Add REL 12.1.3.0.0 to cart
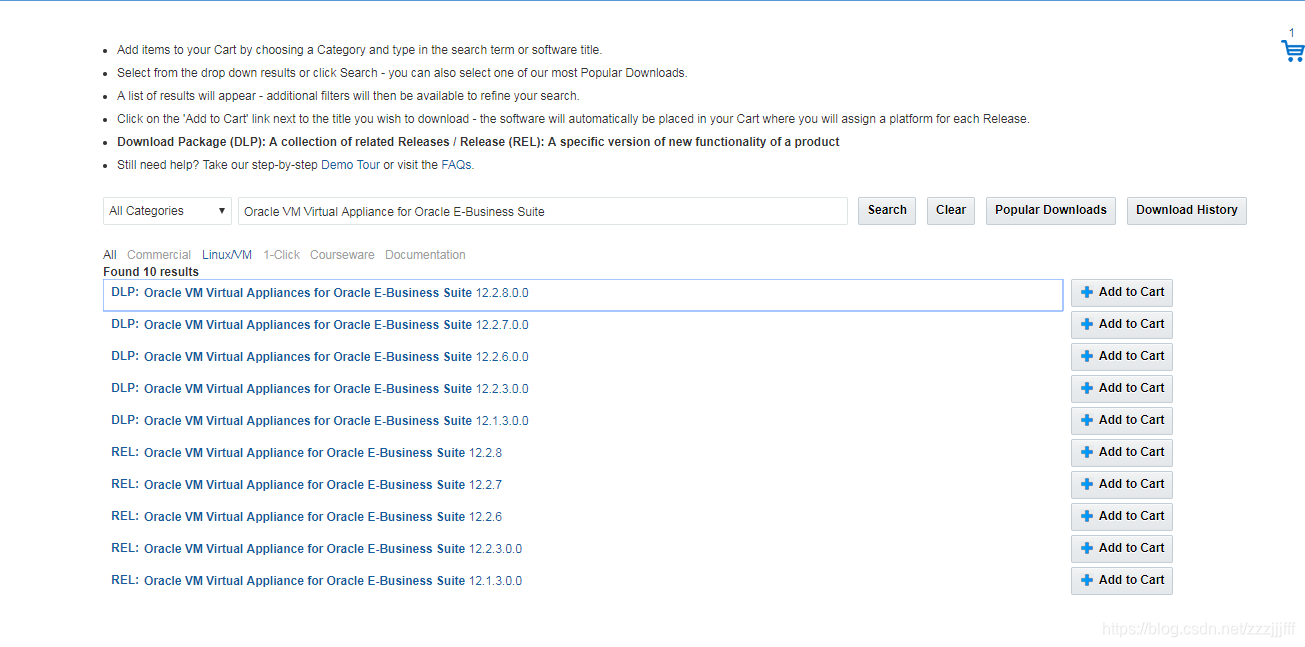Image resolution: width=1305 pixels, height=647 pixels. pyautogui.click(x=1122, y=581)
